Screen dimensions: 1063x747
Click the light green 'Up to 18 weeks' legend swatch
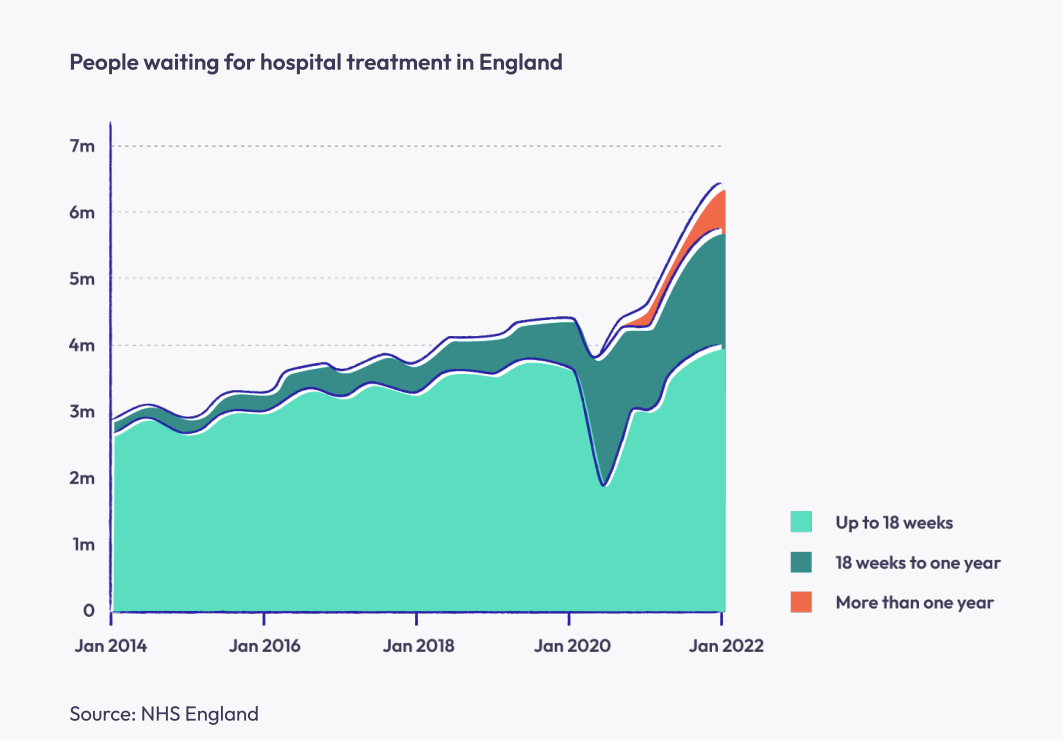tap(801, 522)
